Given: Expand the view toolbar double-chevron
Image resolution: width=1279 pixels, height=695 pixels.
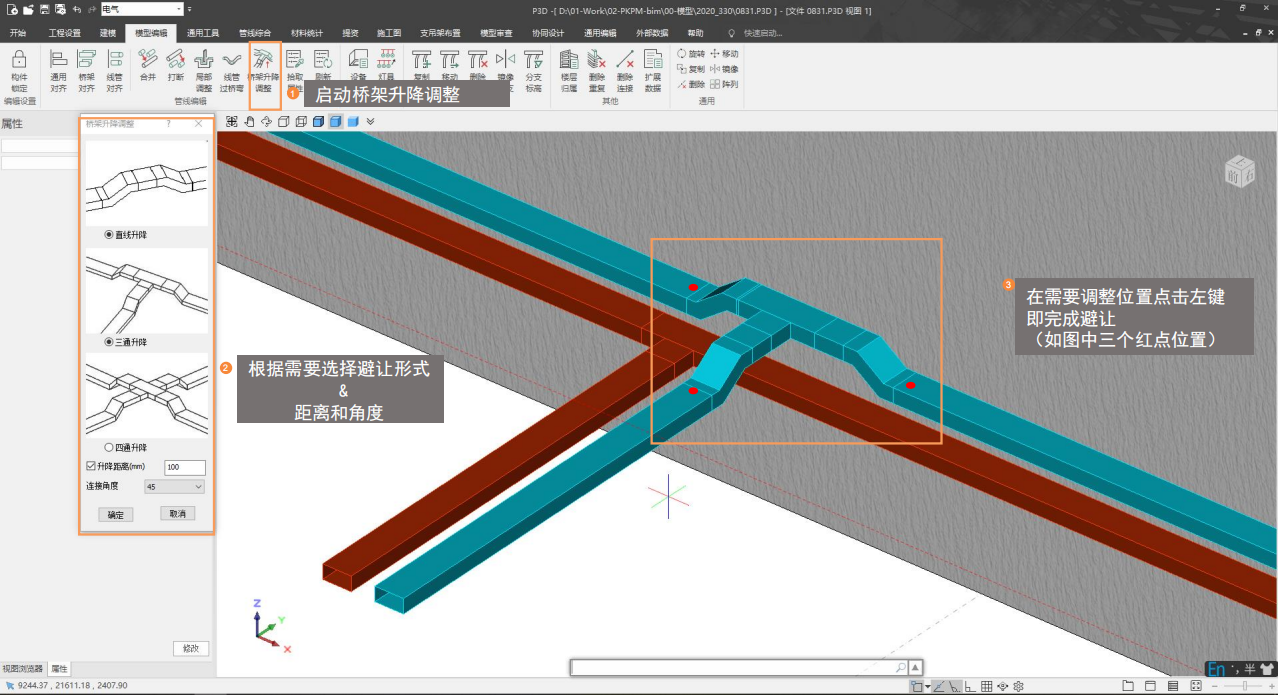Looking at the screenshot, I should pyautogui.click(x=371, y=121).
